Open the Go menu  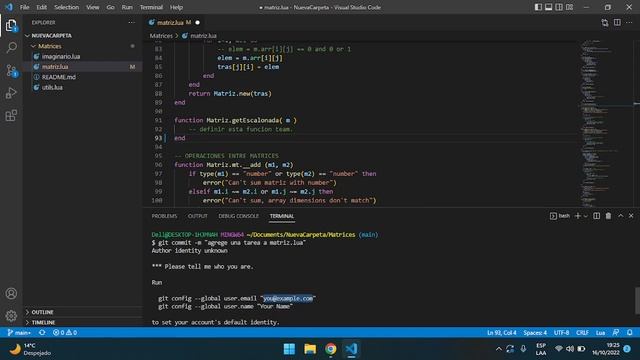click(110, 7)
